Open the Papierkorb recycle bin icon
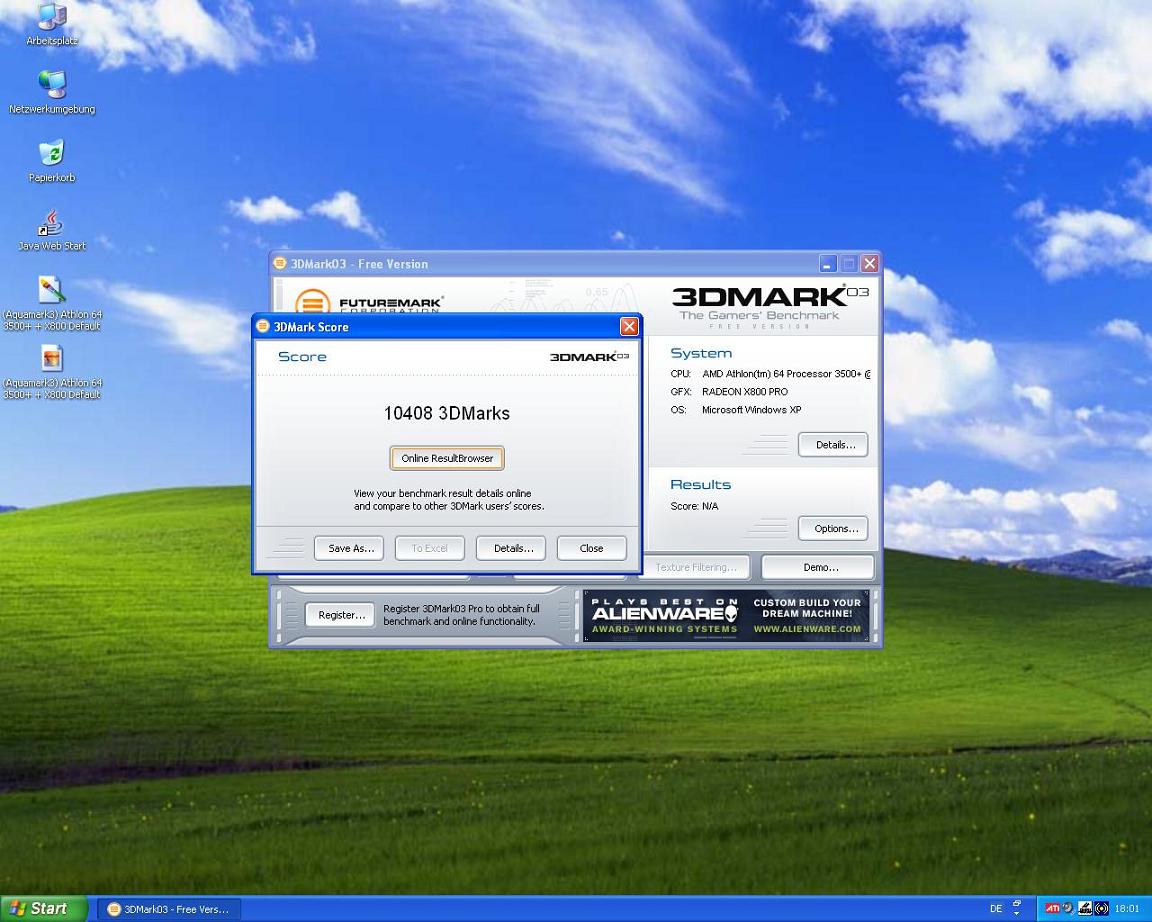Viewport: 1152px width, 922px height. 51,161
